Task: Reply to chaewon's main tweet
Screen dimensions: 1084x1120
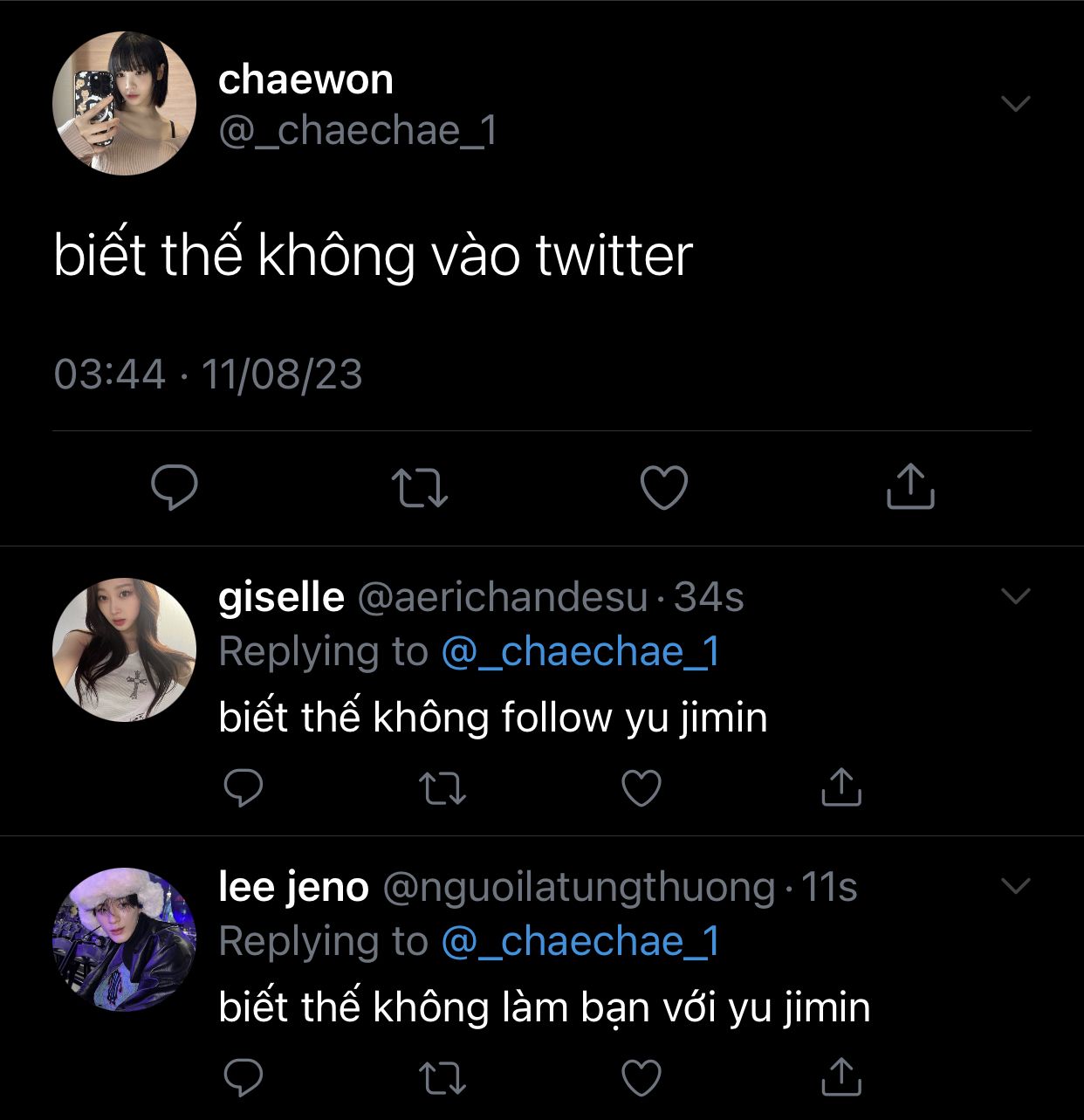Action: click(x=175, y=487)
